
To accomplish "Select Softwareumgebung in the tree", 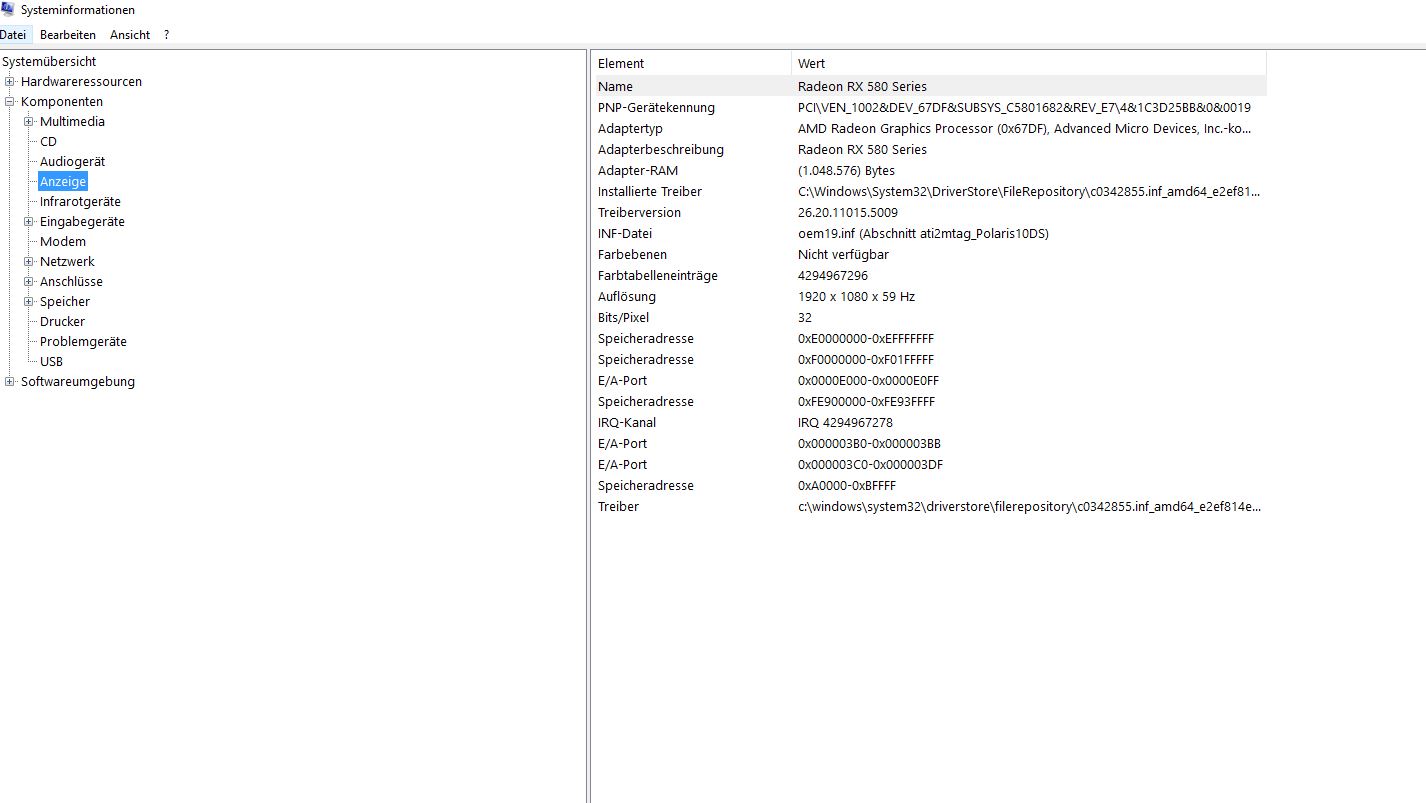I will click(78, 382).
